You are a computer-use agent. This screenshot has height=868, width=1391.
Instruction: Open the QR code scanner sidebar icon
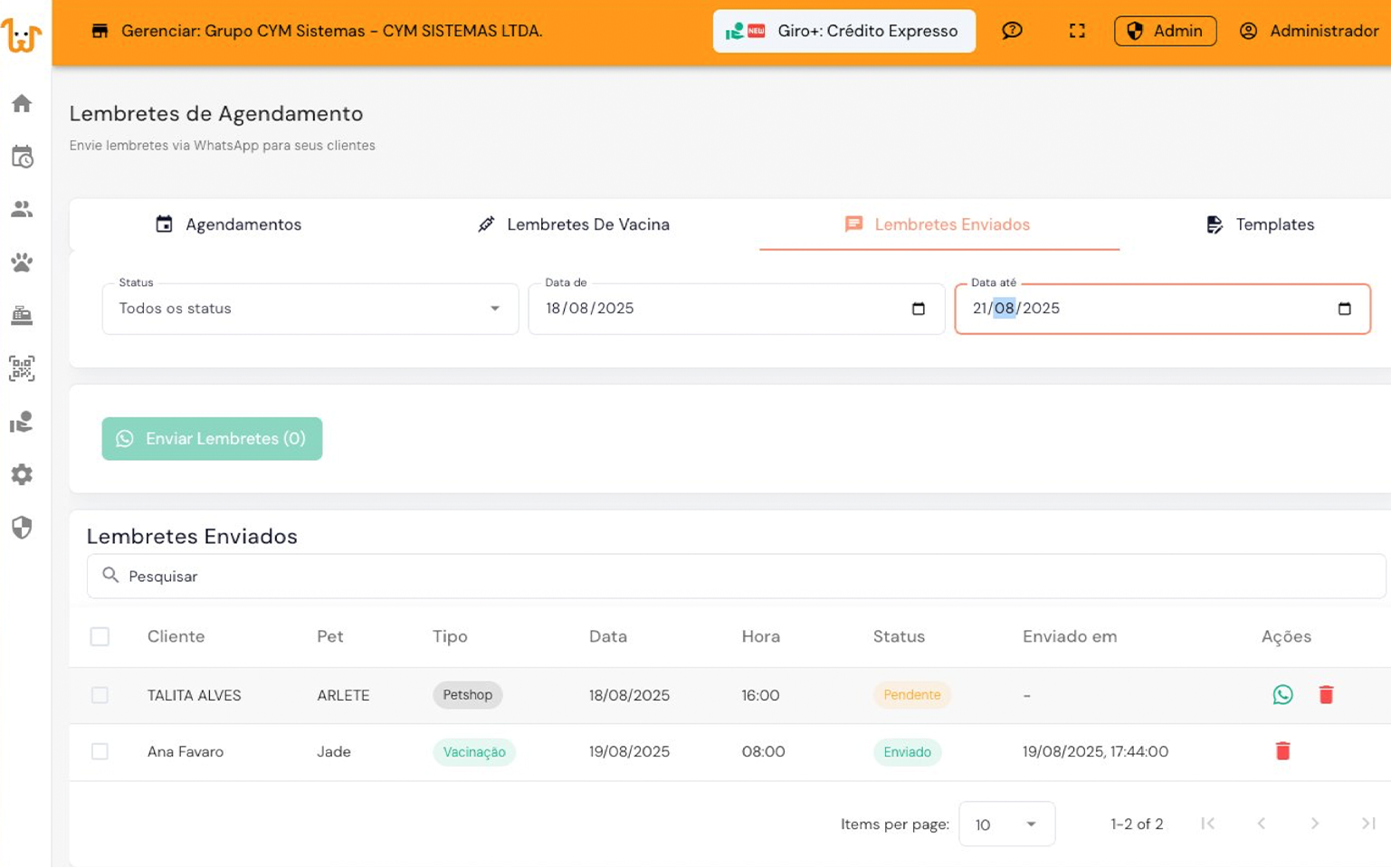(x=22, y=368)
